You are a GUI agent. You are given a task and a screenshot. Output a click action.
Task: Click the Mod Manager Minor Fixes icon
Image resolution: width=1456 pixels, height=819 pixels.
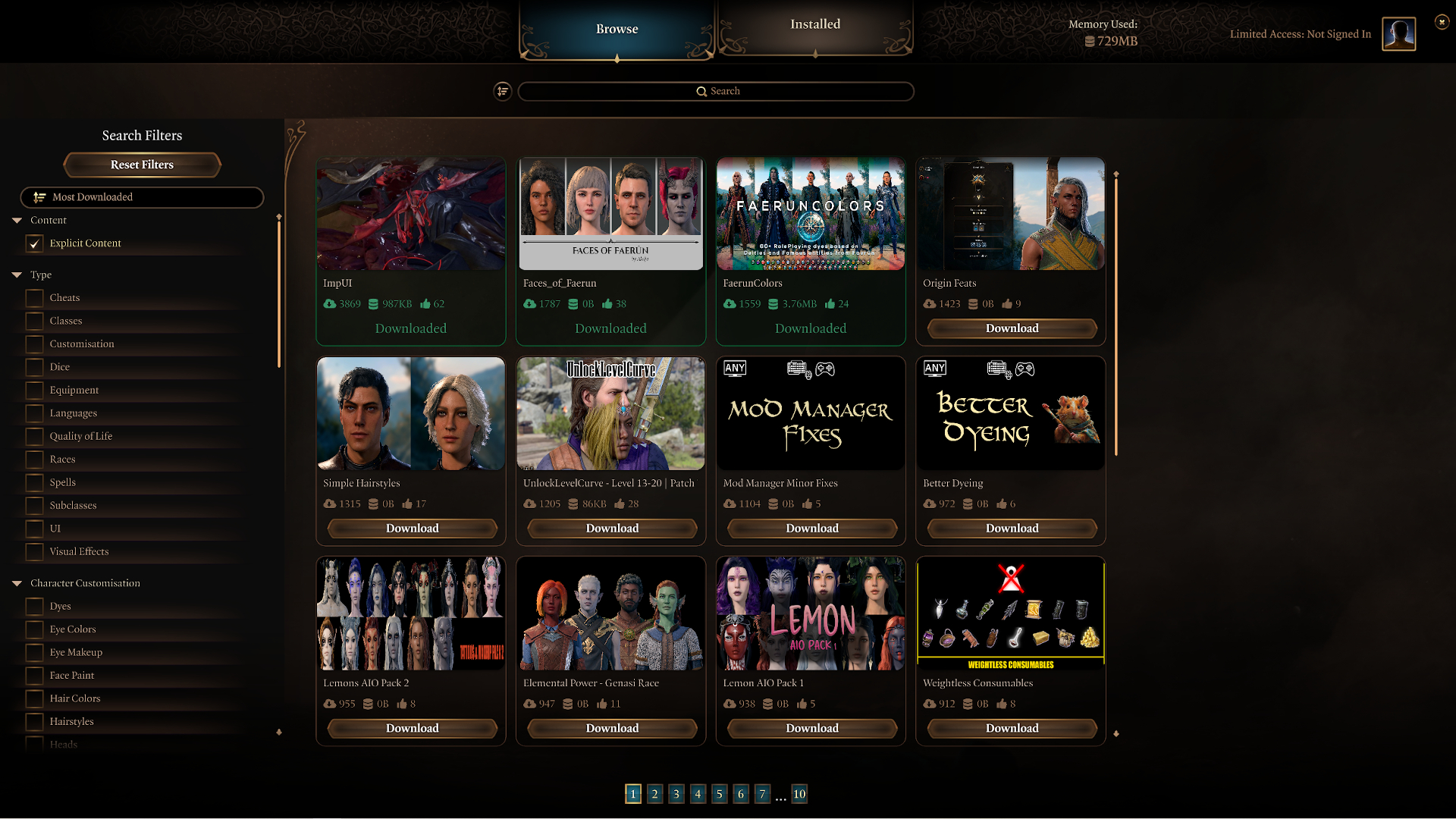coord(810,413)
